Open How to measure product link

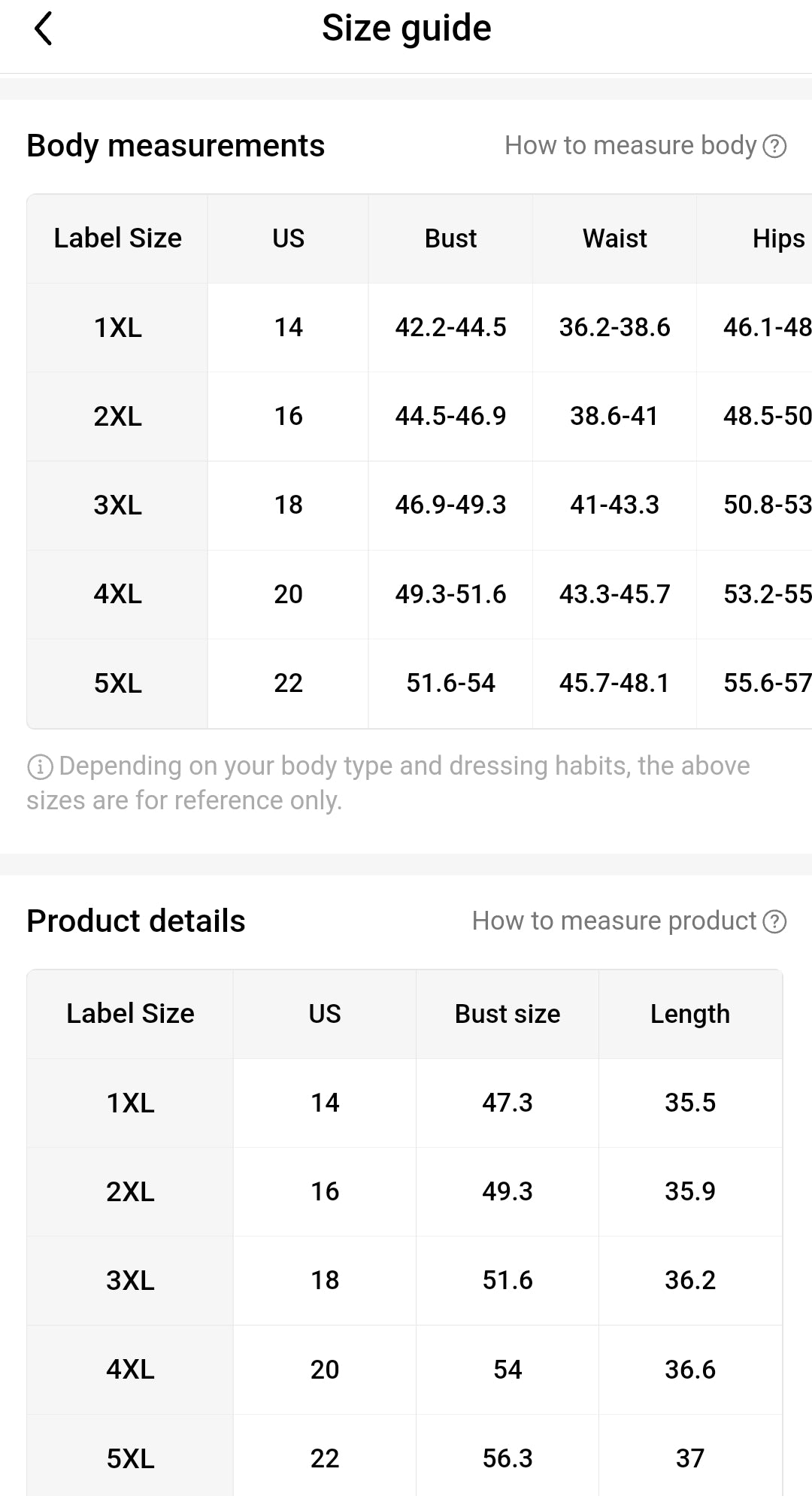click(x=614, y=921)
